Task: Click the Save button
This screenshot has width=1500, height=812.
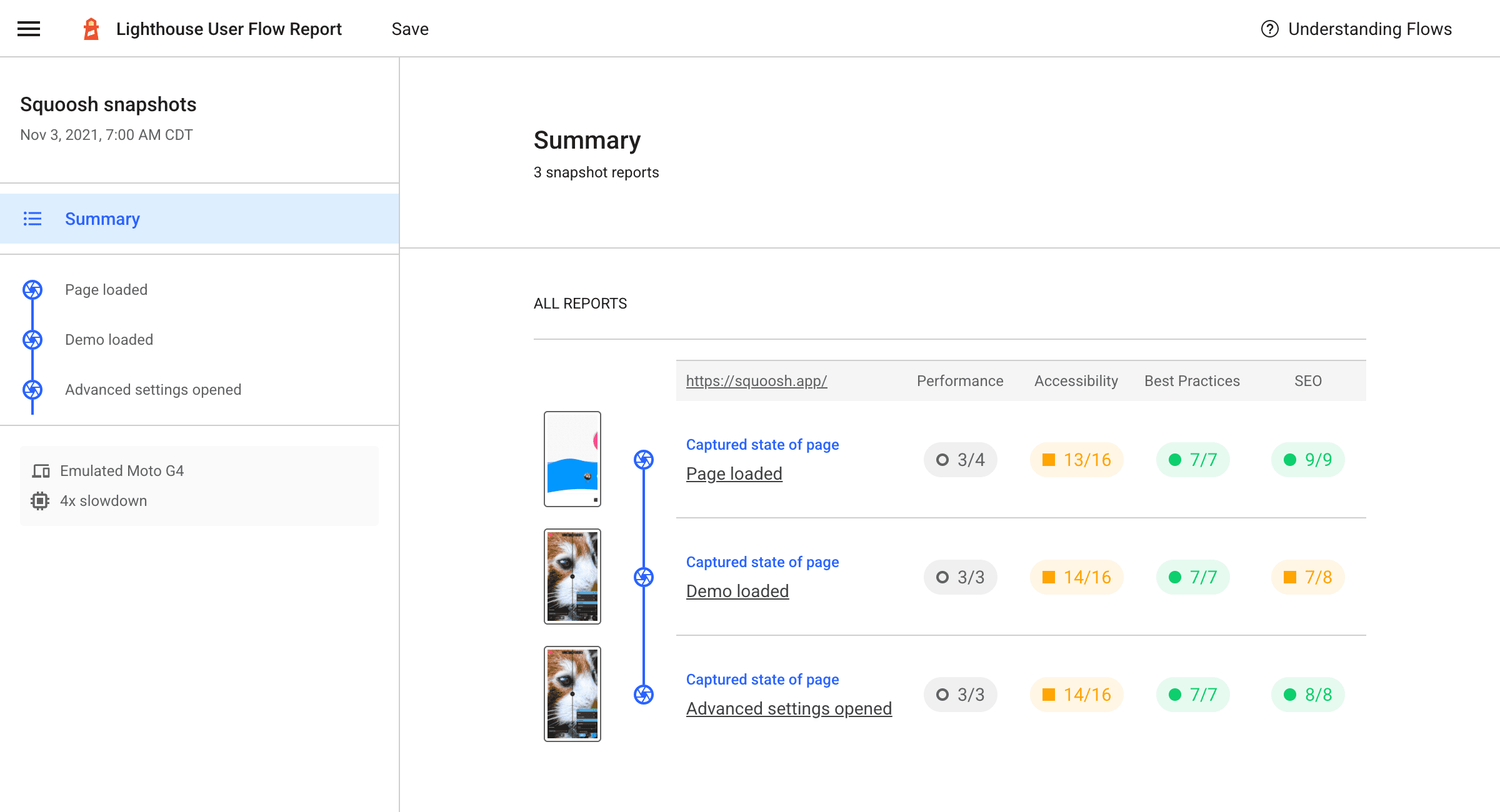Action: point(410,29)
